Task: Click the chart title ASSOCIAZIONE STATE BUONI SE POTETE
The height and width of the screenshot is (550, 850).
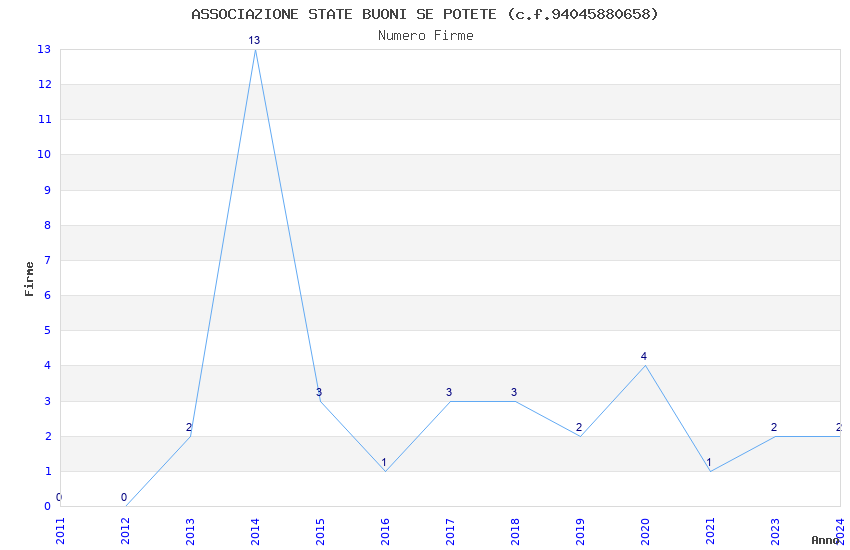Action: (425, 14)
